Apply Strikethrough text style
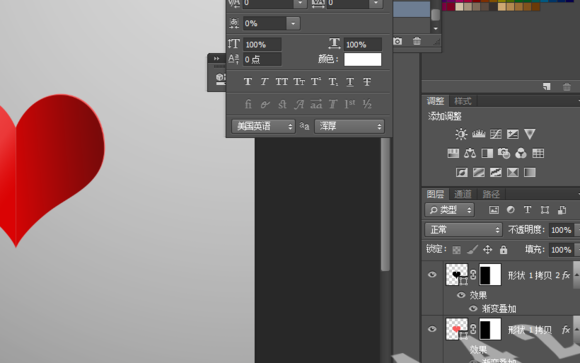 tap(367, 82)
